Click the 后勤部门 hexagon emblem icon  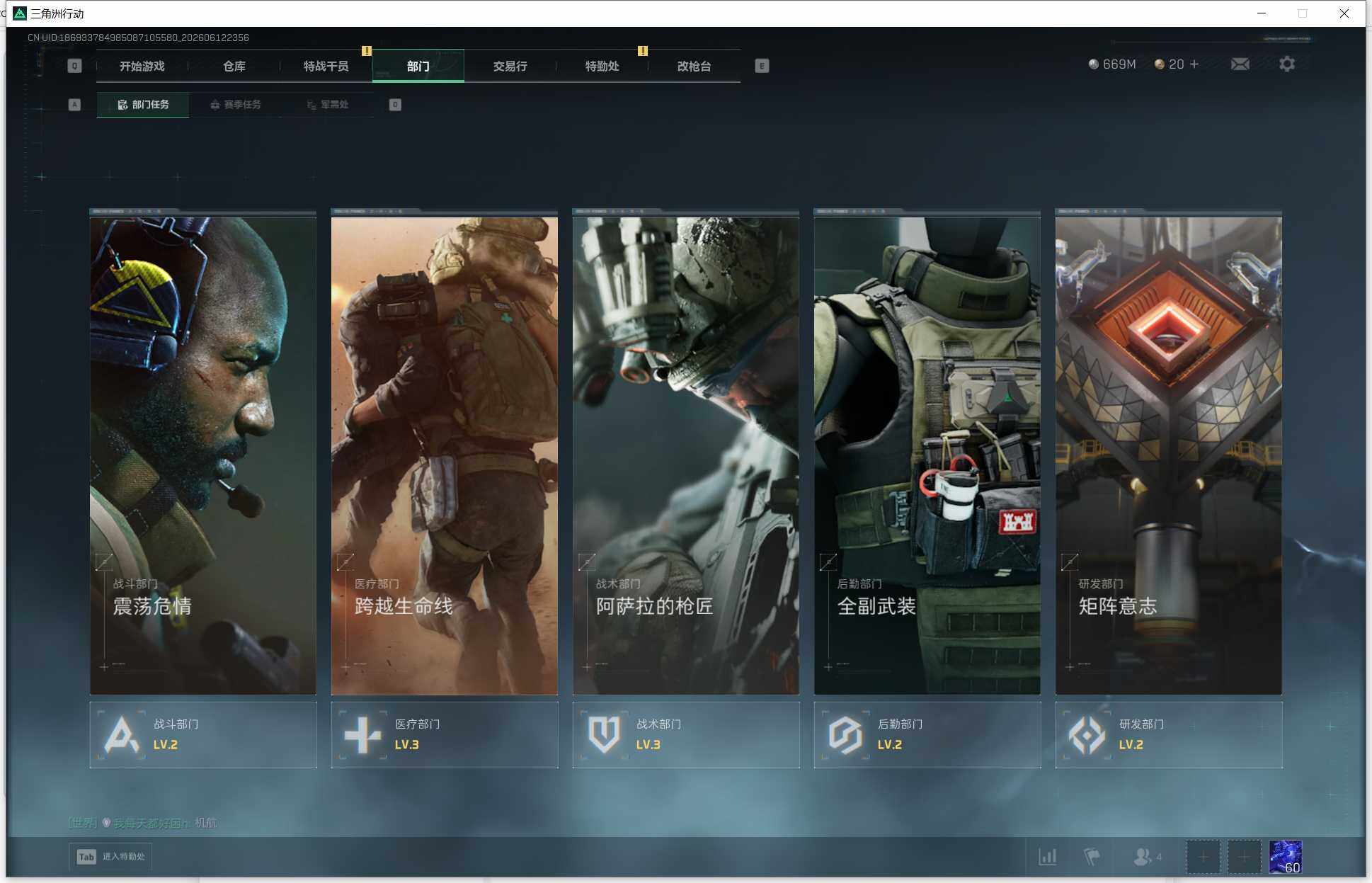(846, 734)
